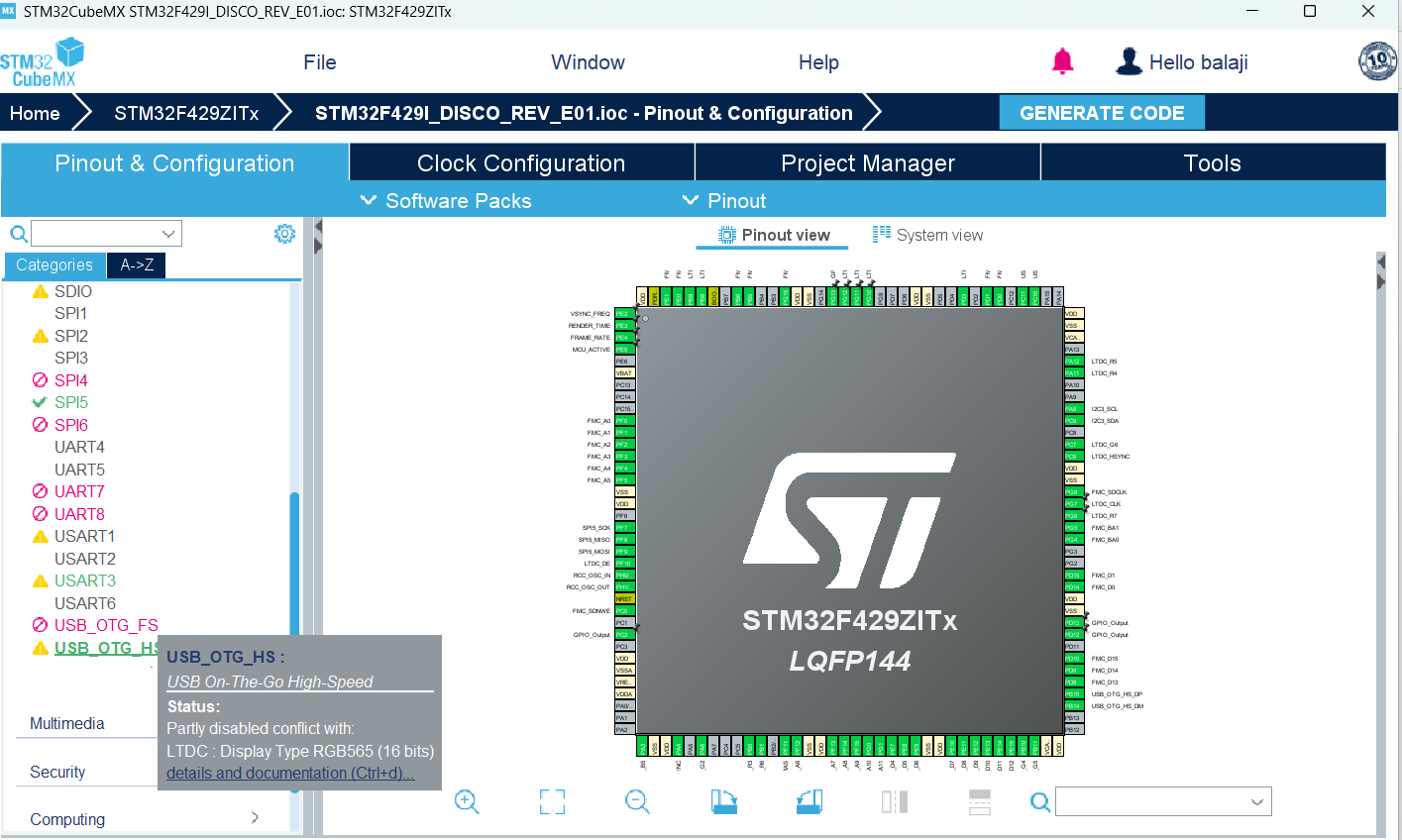Zoom in on the chip pinout diagram
This screenshot has height=840, width=1402.
pyautogui.click(x=466, y=801)
